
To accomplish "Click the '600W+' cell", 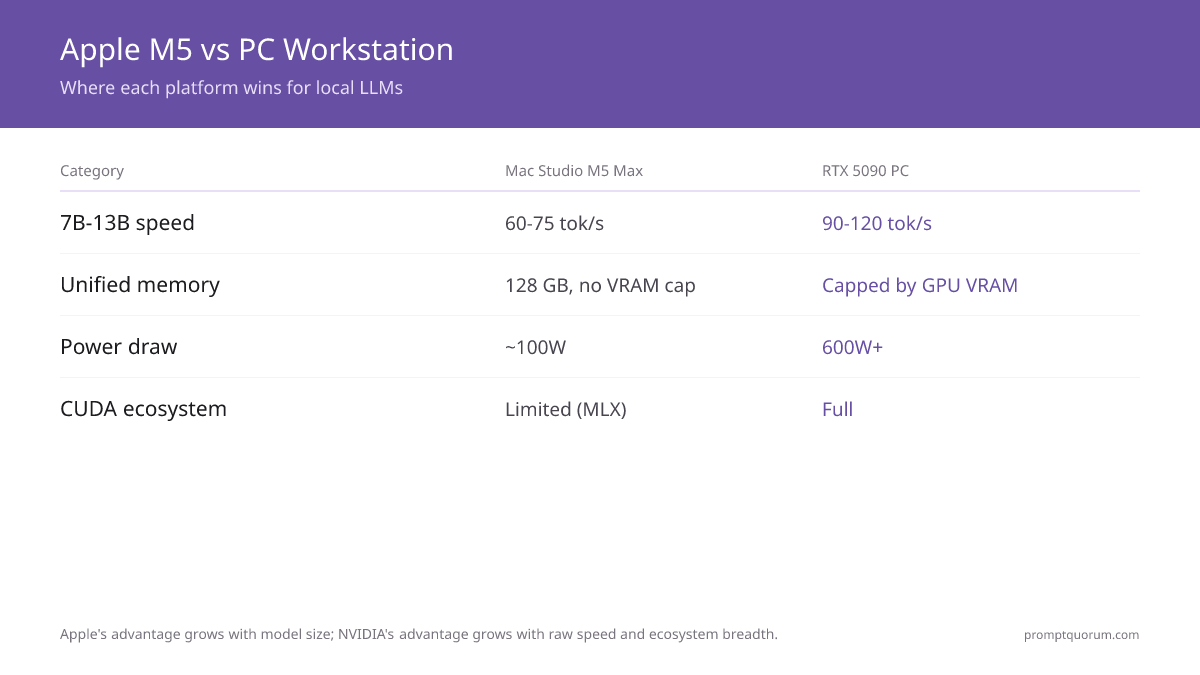I will pyautogui.click(x=852, y=347).
